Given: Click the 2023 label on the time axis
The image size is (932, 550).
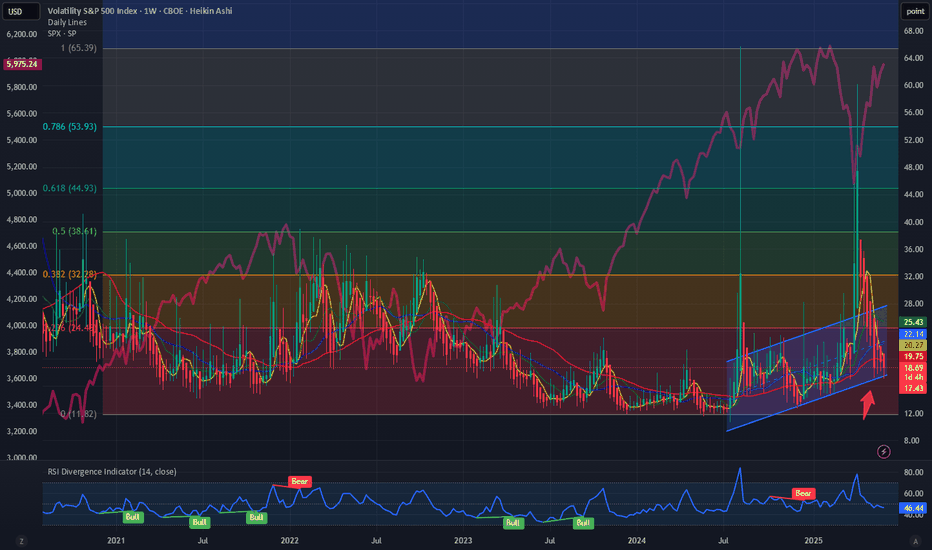Looking at the screenshot, I should click(x=463, y=540).
